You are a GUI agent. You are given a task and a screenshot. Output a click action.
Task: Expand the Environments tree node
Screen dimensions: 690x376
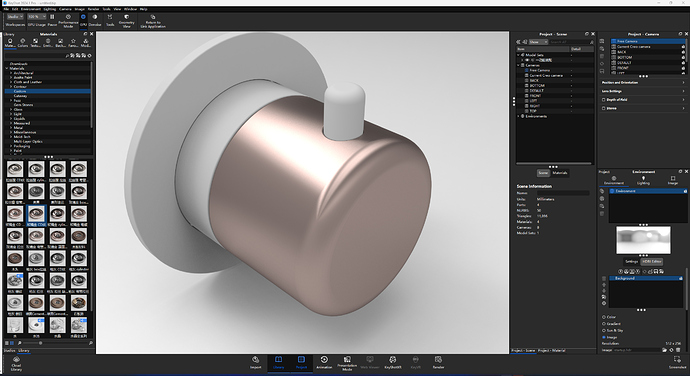(518, 116)
